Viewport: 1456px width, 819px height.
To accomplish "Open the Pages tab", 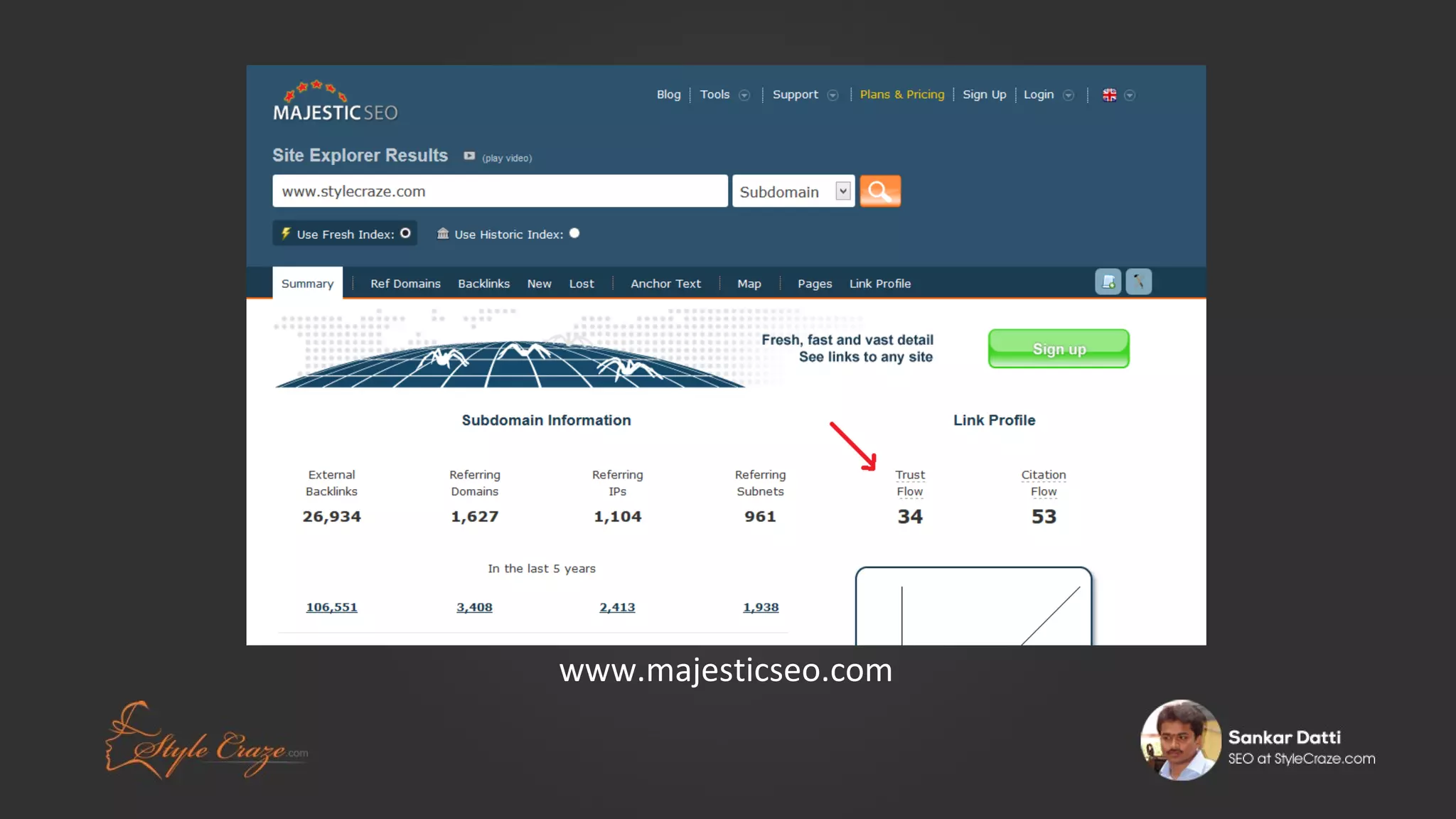I will tap(815, 284).
